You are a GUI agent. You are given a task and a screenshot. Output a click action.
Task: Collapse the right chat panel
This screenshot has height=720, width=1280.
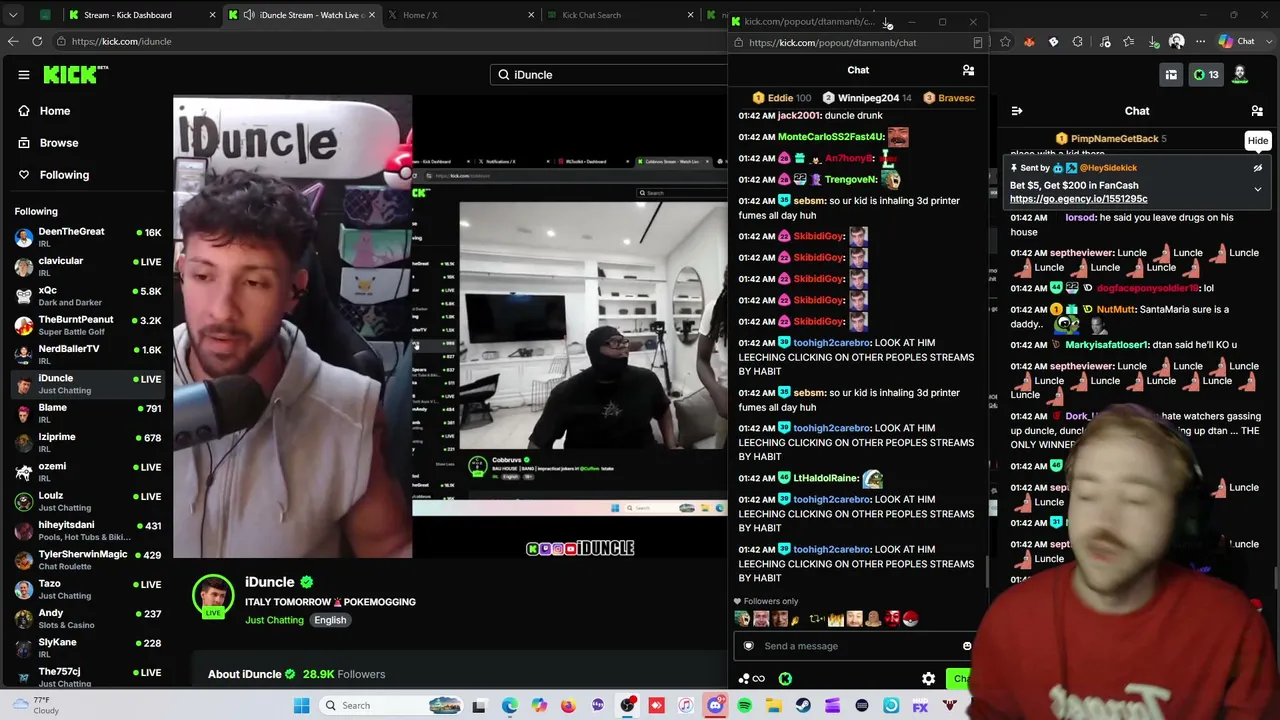coord(1017,111)
